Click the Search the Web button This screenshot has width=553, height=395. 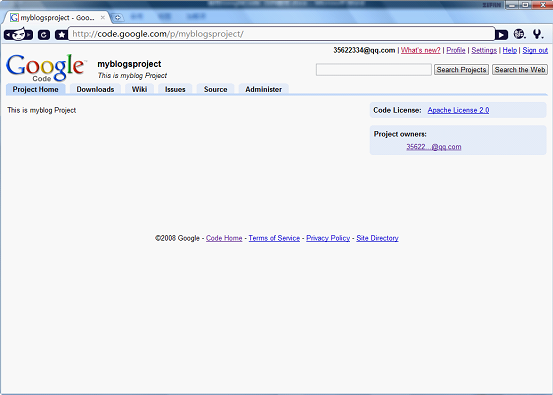click(x=520, y=69)
